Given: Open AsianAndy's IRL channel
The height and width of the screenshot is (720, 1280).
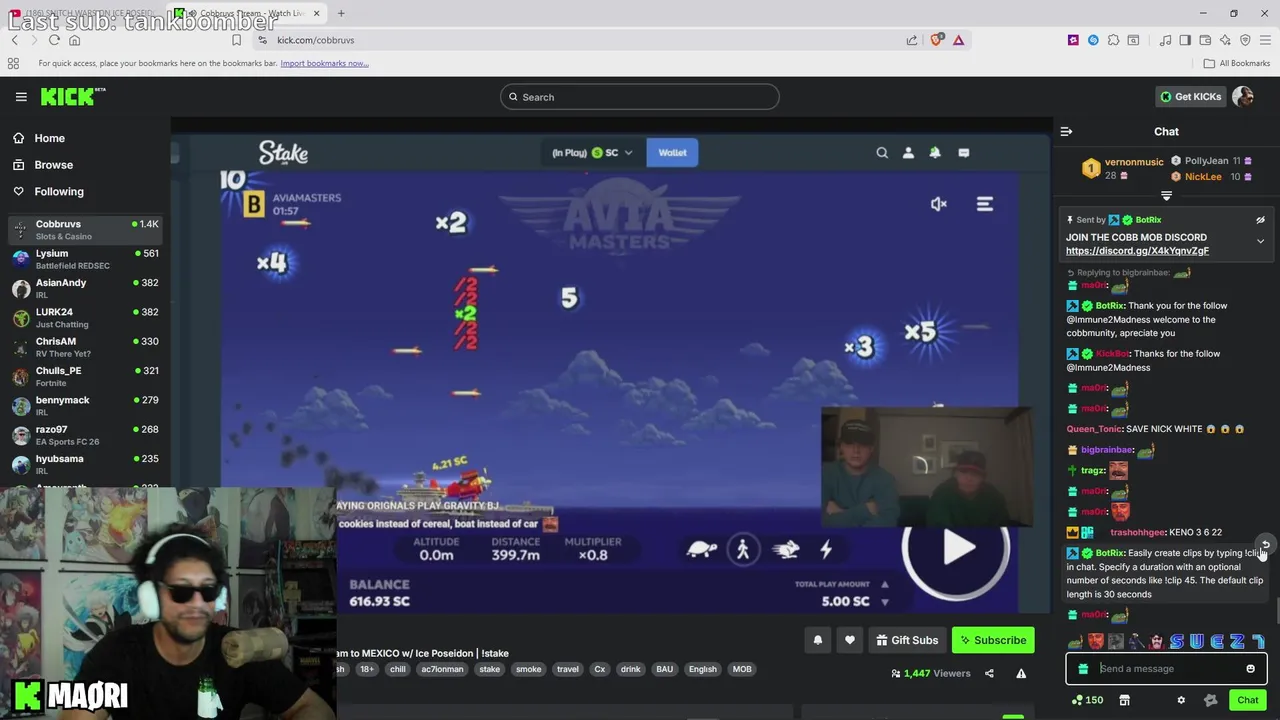Looking at the screenshot, I should point(85,288).
